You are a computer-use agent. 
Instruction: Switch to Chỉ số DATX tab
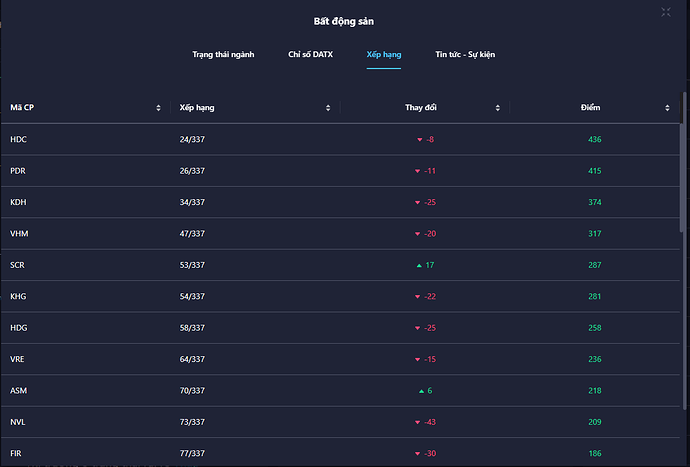(310, 54)
